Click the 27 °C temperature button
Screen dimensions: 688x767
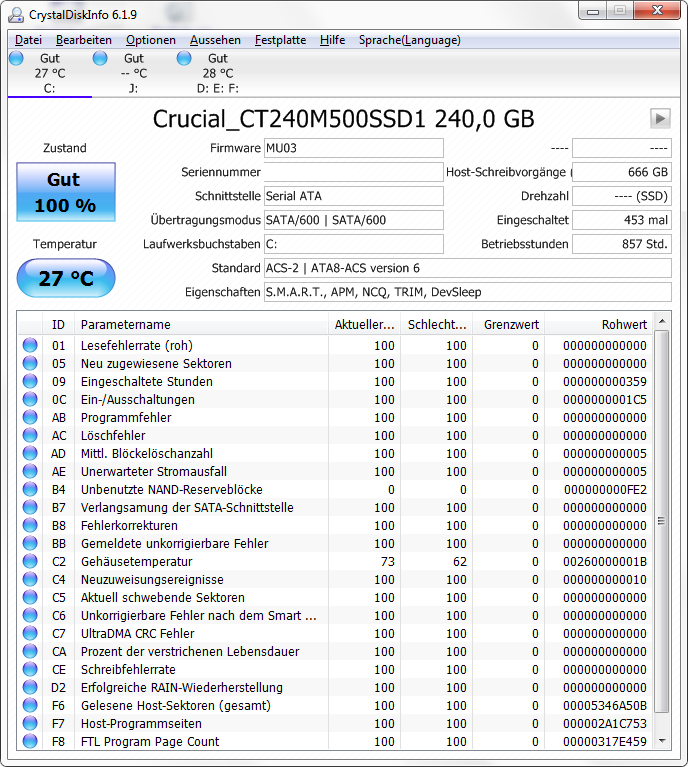click(66, 278)
